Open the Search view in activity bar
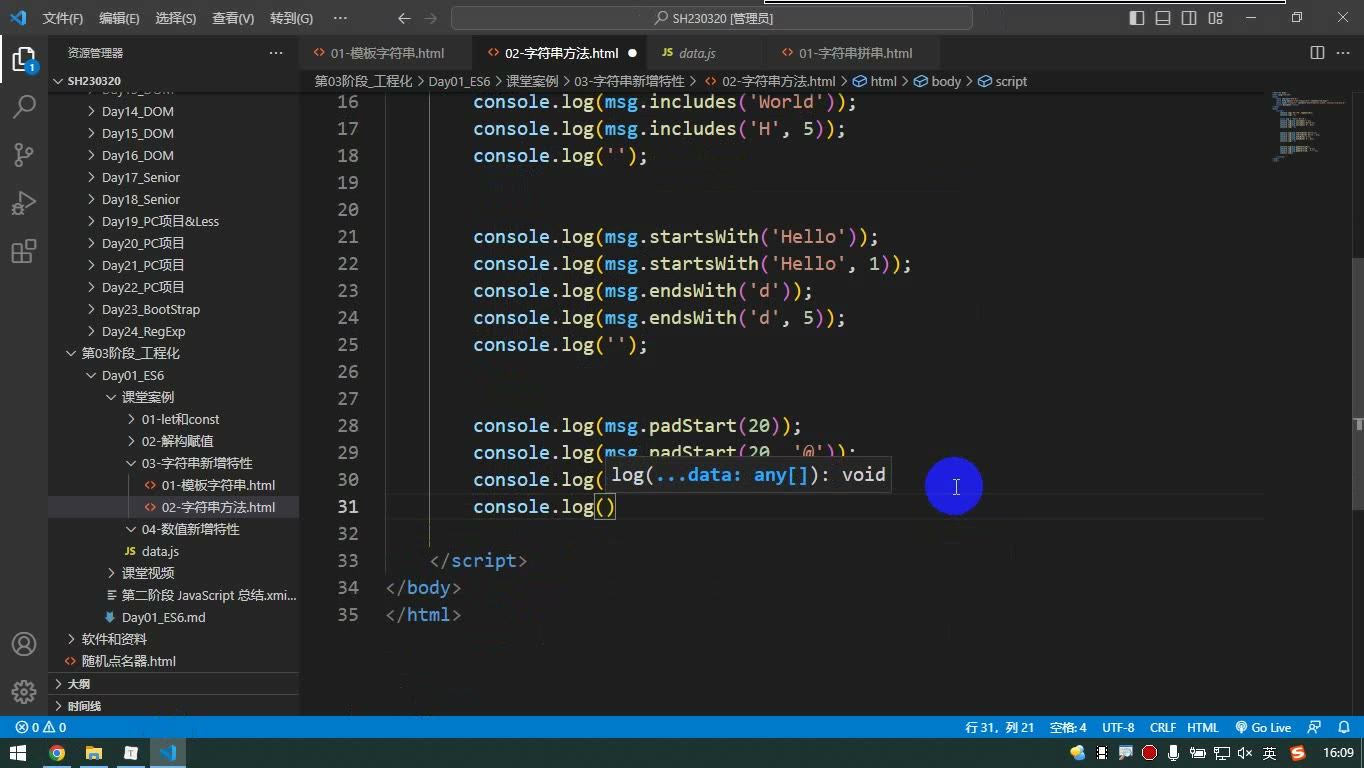 tap(24, 106)
